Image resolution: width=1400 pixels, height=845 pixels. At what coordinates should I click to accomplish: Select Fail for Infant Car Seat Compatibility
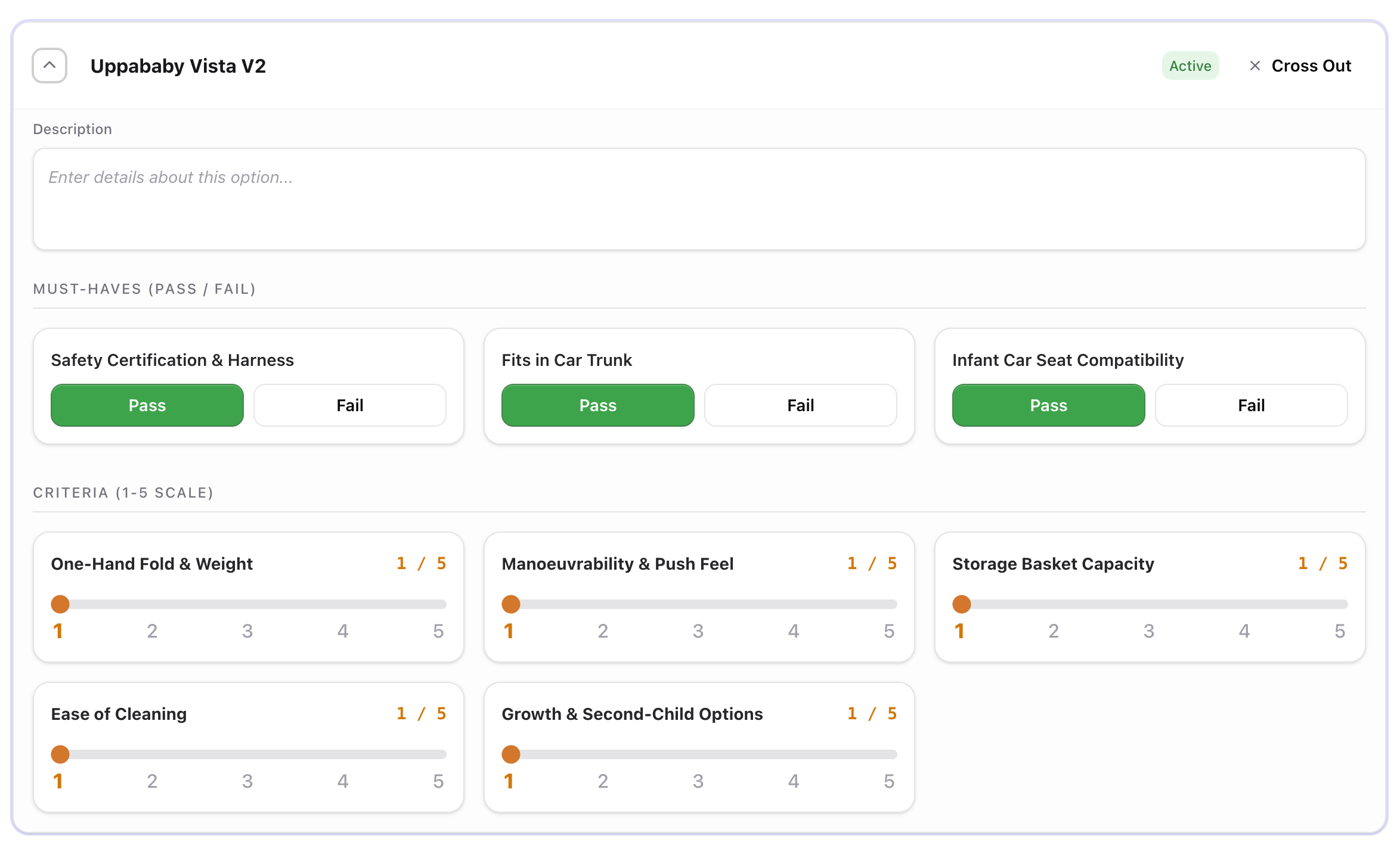pyautogui.click(x=1252, y=405)
